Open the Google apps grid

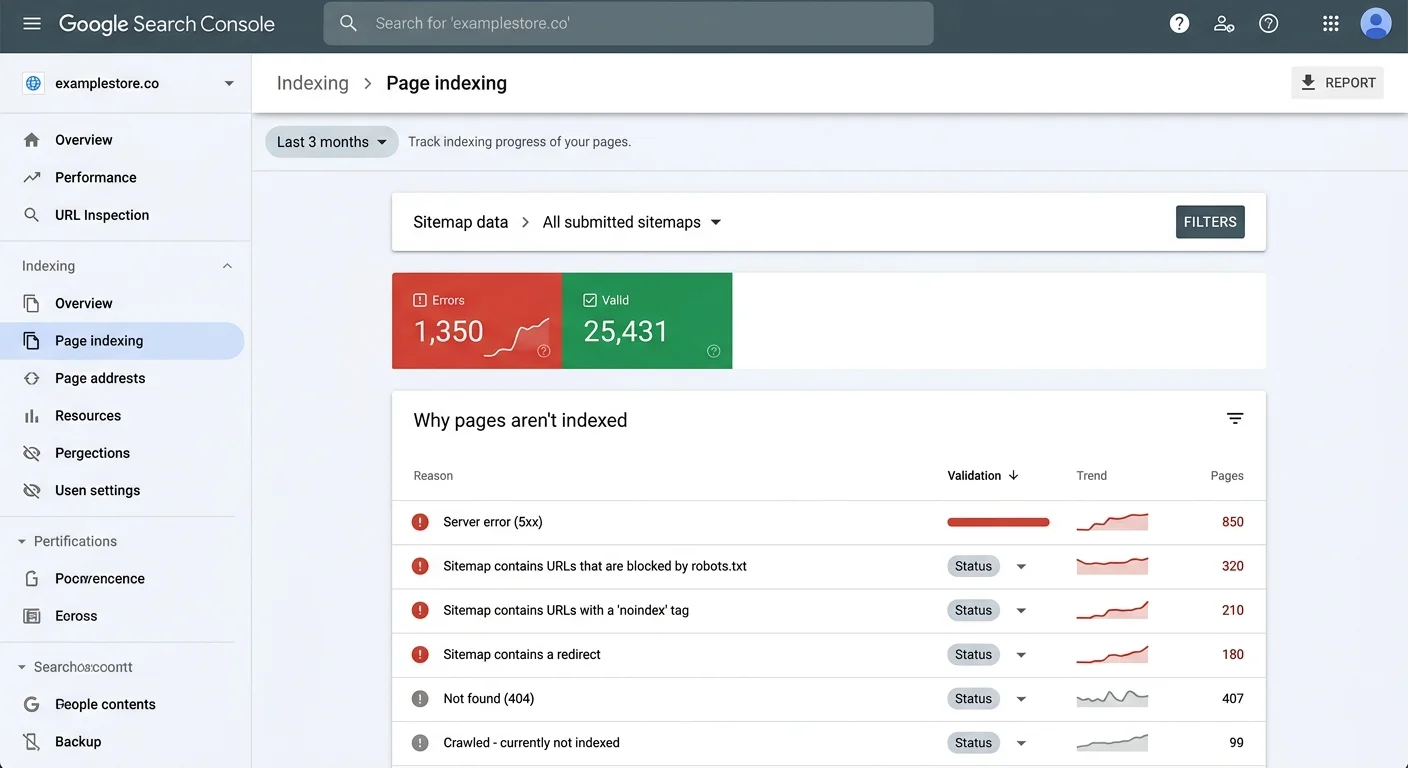[1330, 23]
